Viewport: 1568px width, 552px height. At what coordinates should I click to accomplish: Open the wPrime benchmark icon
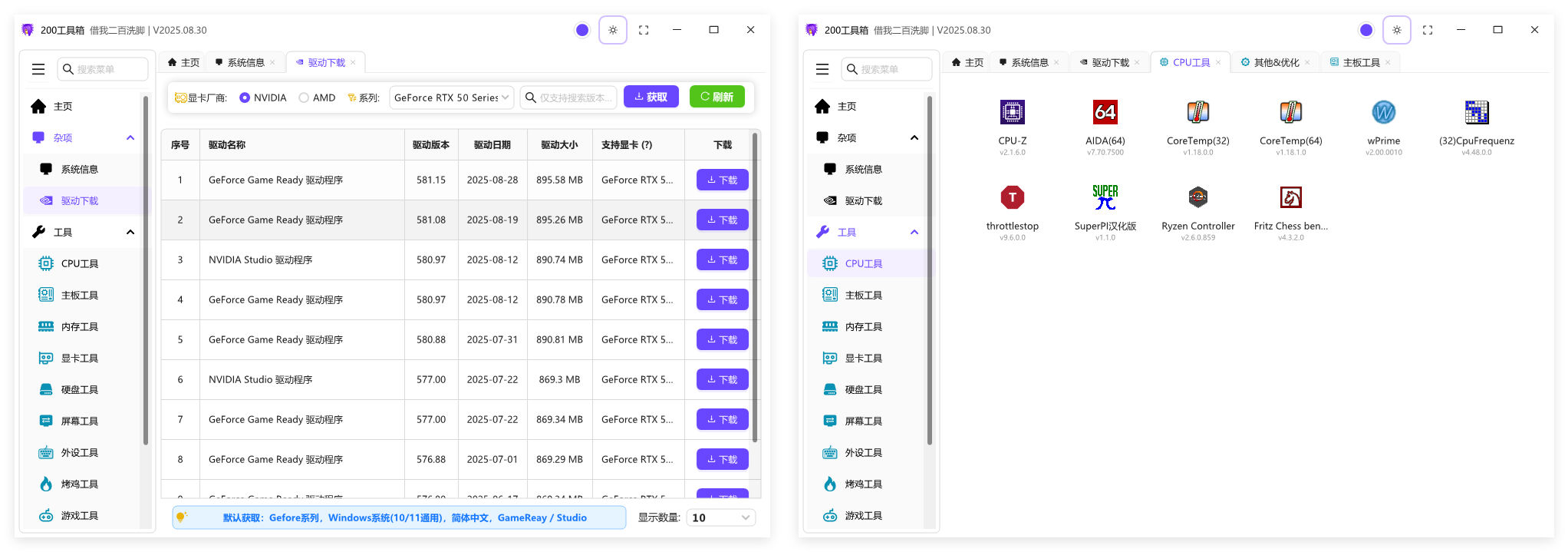(1383, 112)
